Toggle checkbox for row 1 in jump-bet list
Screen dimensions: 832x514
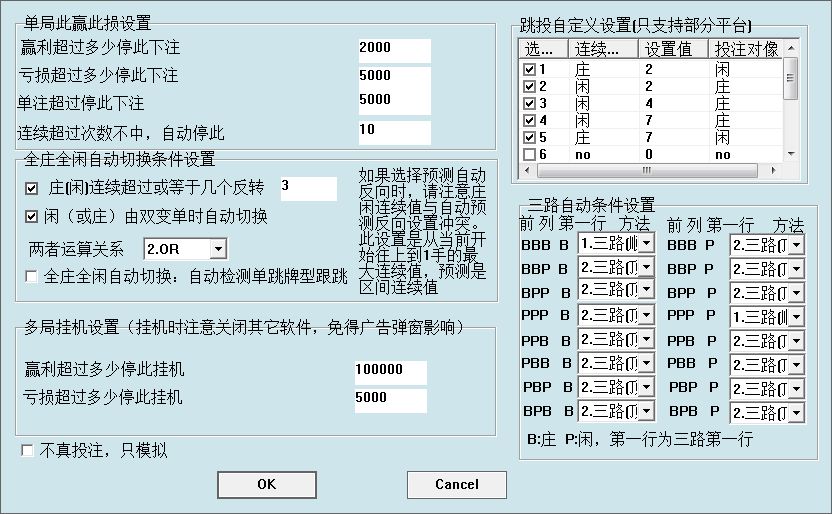tap(529, 69)
